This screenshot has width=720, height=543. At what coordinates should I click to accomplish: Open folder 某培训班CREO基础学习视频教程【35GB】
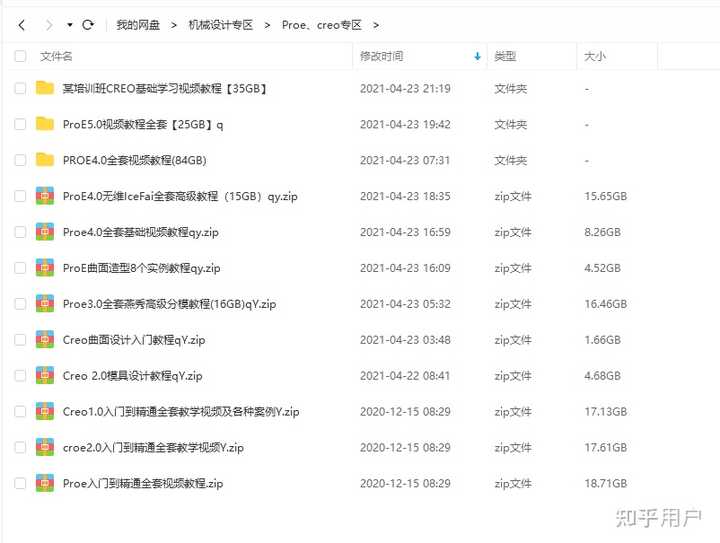pyautogui.click(x=165, y=88)
